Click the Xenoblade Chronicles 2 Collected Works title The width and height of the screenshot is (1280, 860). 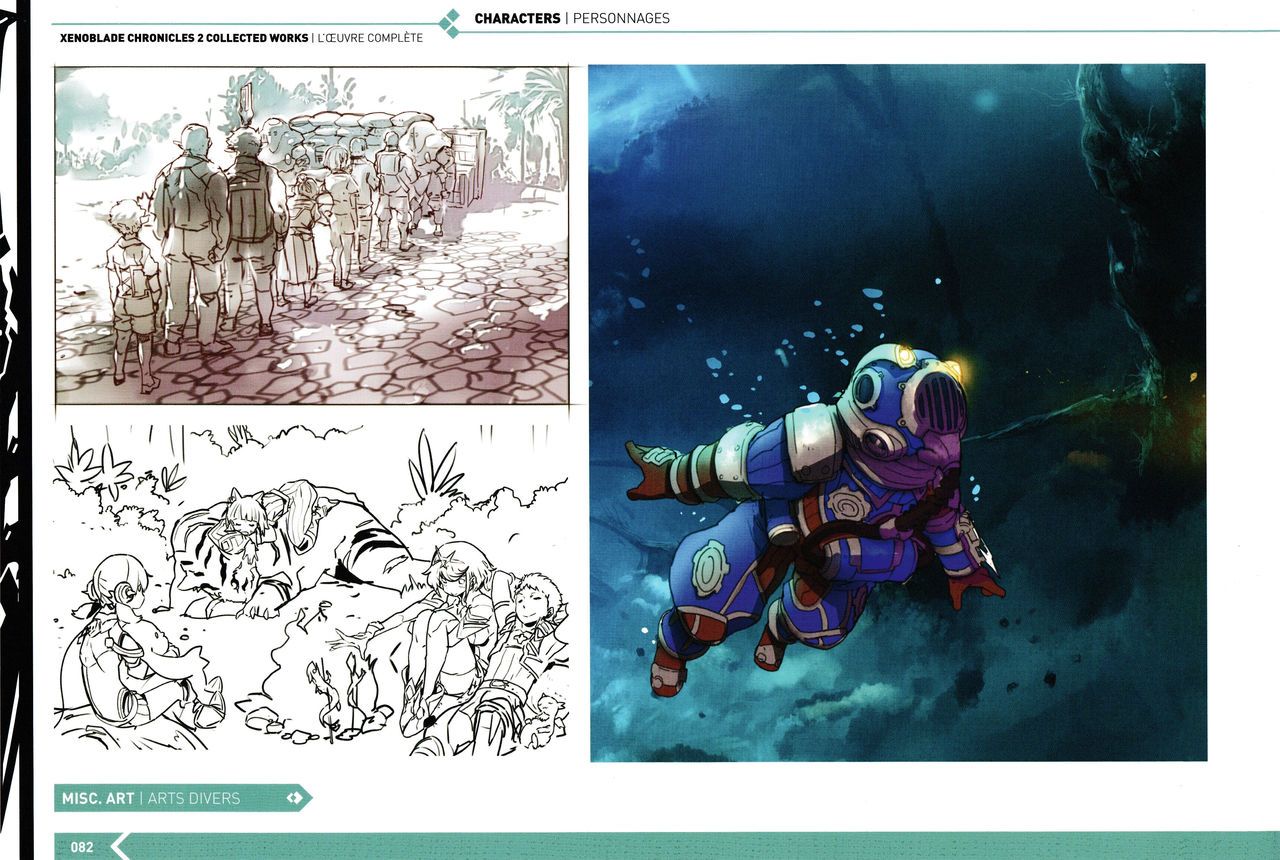[x=184, y=38]
